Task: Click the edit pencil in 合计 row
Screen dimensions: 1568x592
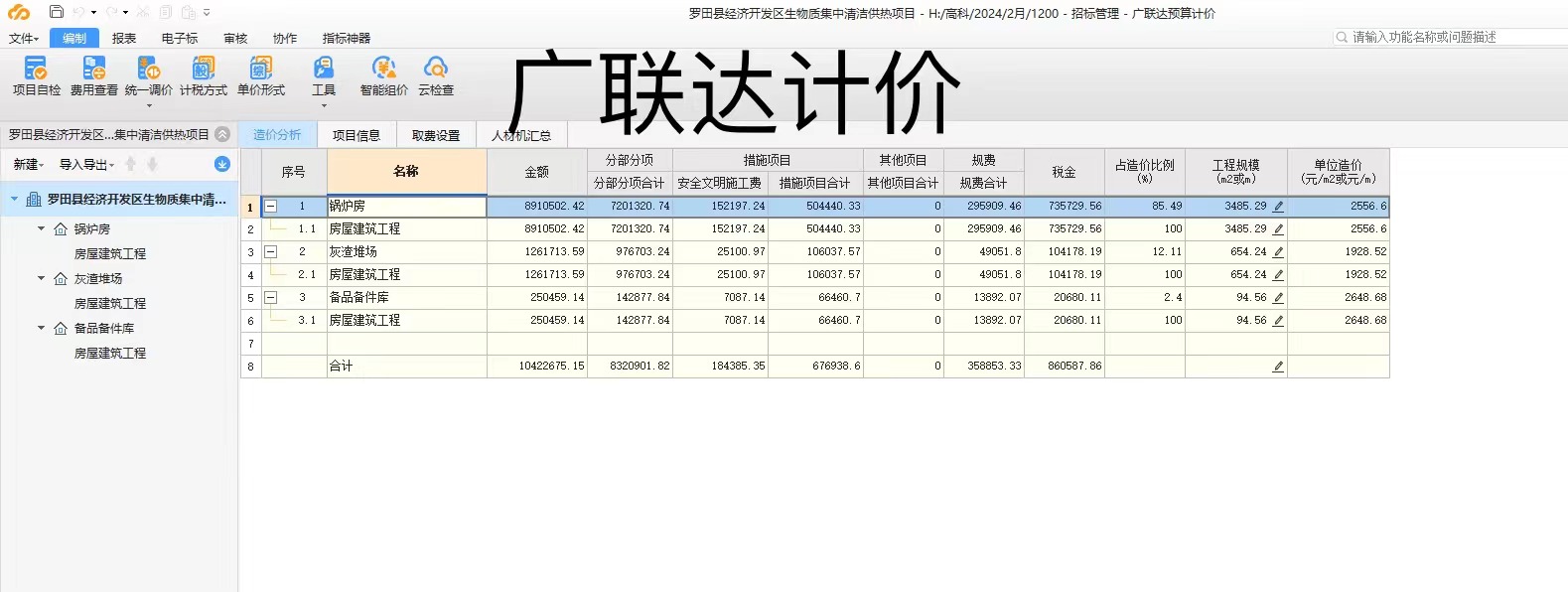Action: pyautogui.click(x=1278, y=367)
